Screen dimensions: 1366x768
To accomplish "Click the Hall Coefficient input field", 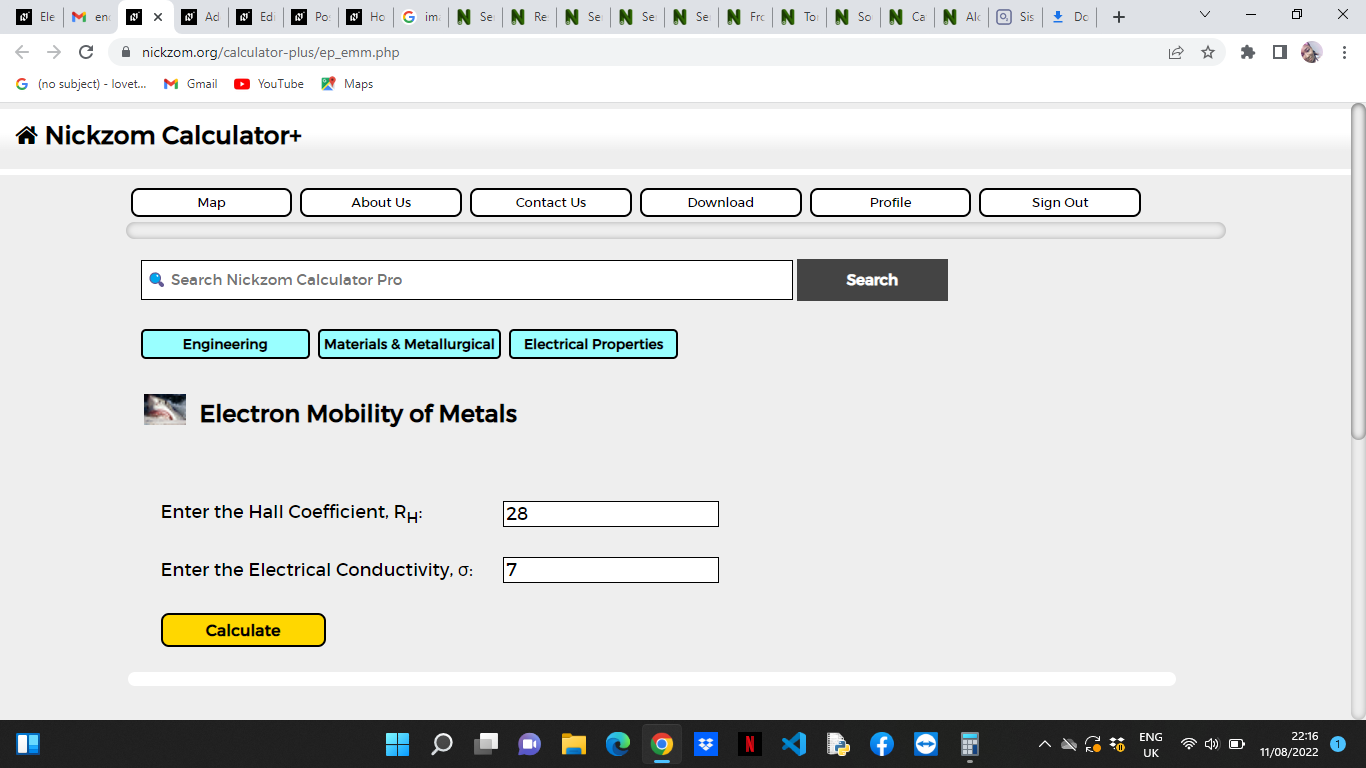I will click(611, 514).
